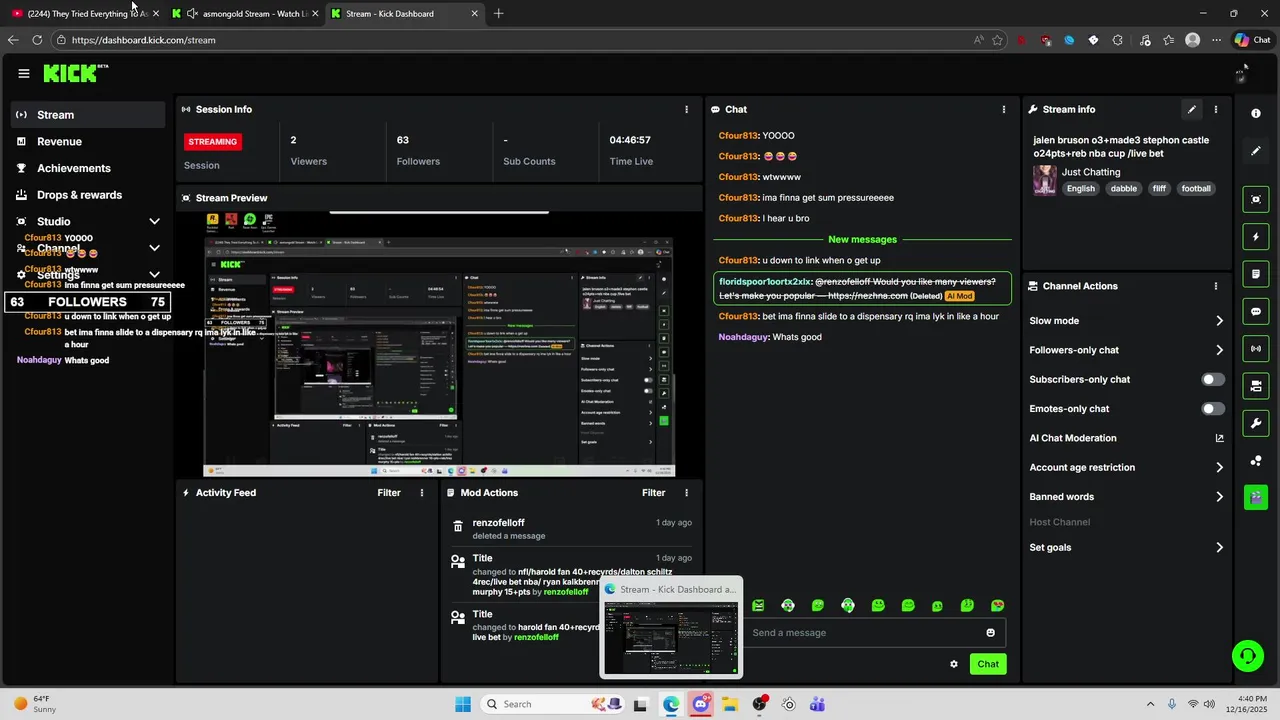
Task: Refresh the browser page
Action: (x=37, y=40)
